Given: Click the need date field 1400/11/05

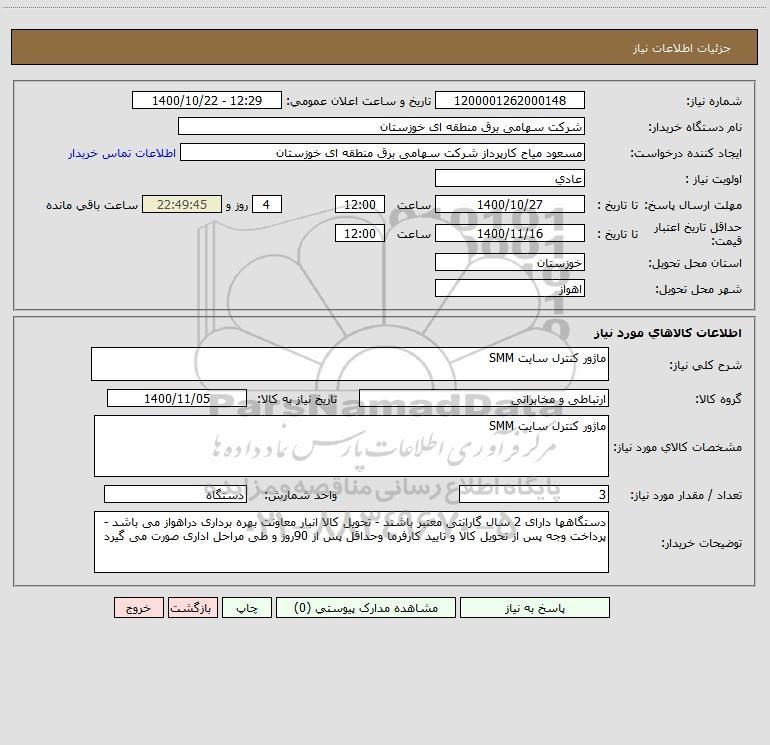Looking at the screenshot, I should click(x=177, y=398).
